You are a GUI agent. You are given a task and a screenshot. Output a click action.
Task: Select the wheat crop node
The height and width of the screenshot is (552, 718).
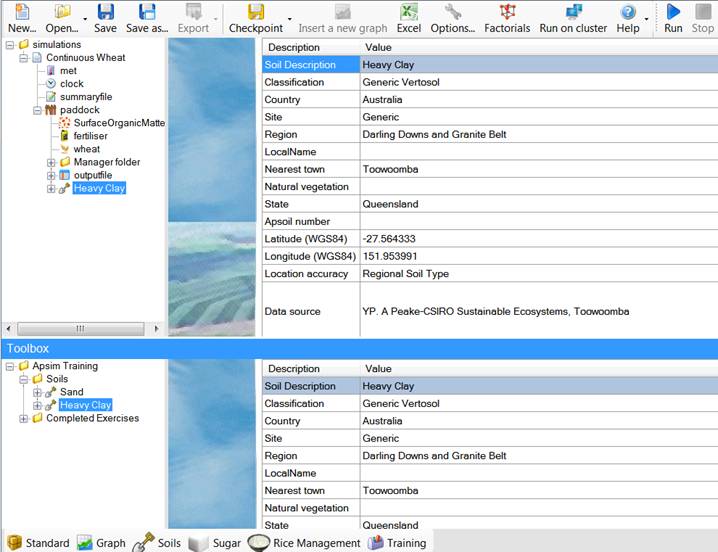[87, 149]
